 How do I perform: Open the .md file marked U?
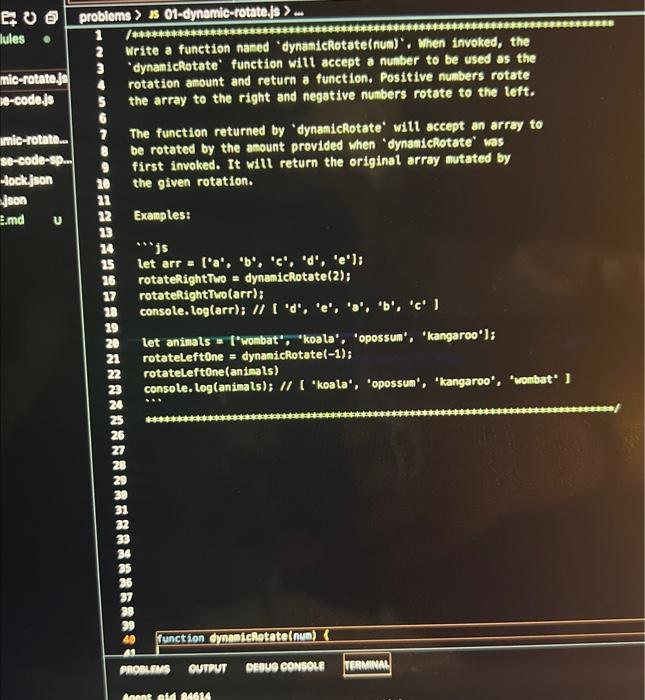[x=12, y=220]
